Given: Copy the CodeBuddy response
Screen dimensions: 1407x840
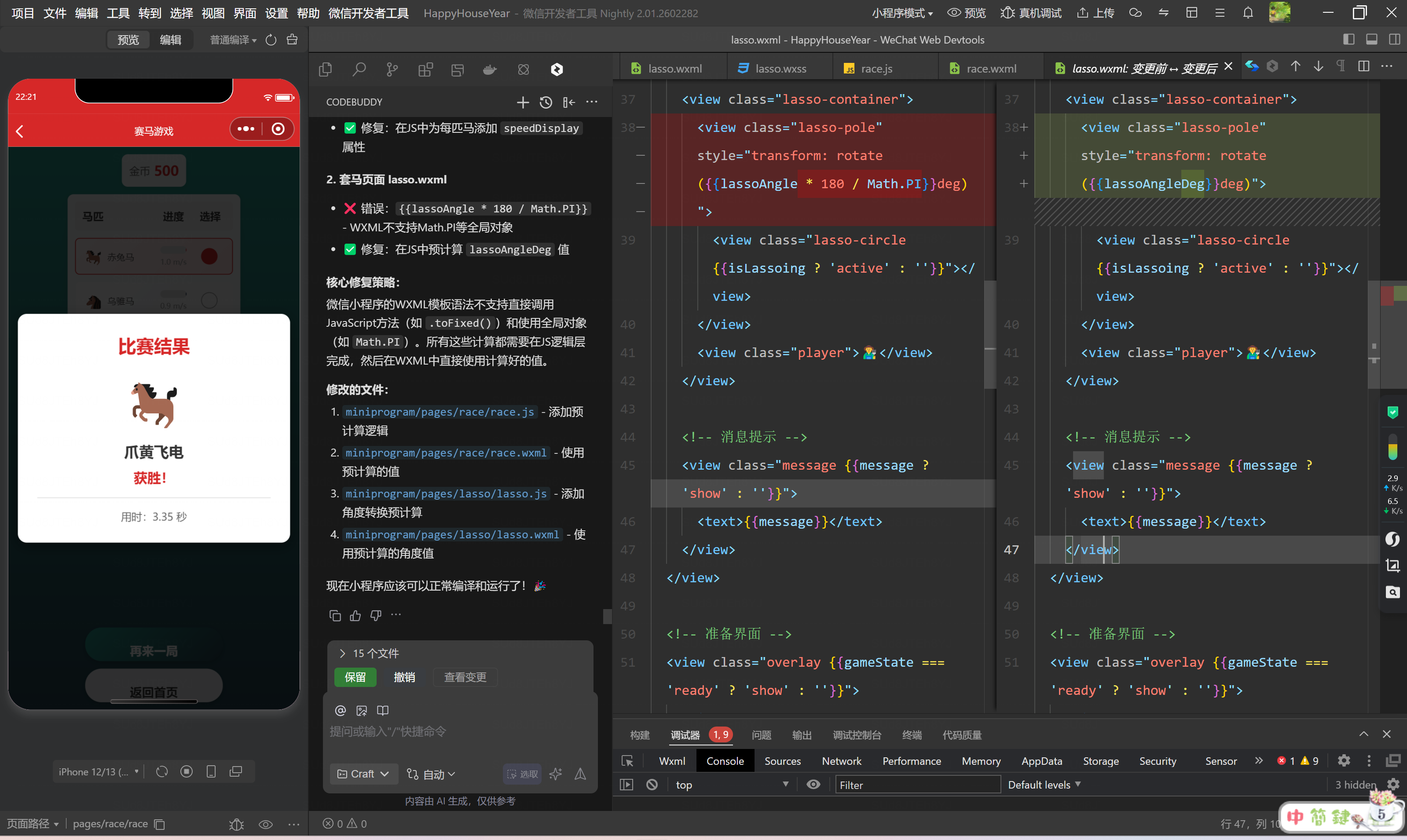Looking at the screenshot, I should pyautogui.click(x=335, y=615).
